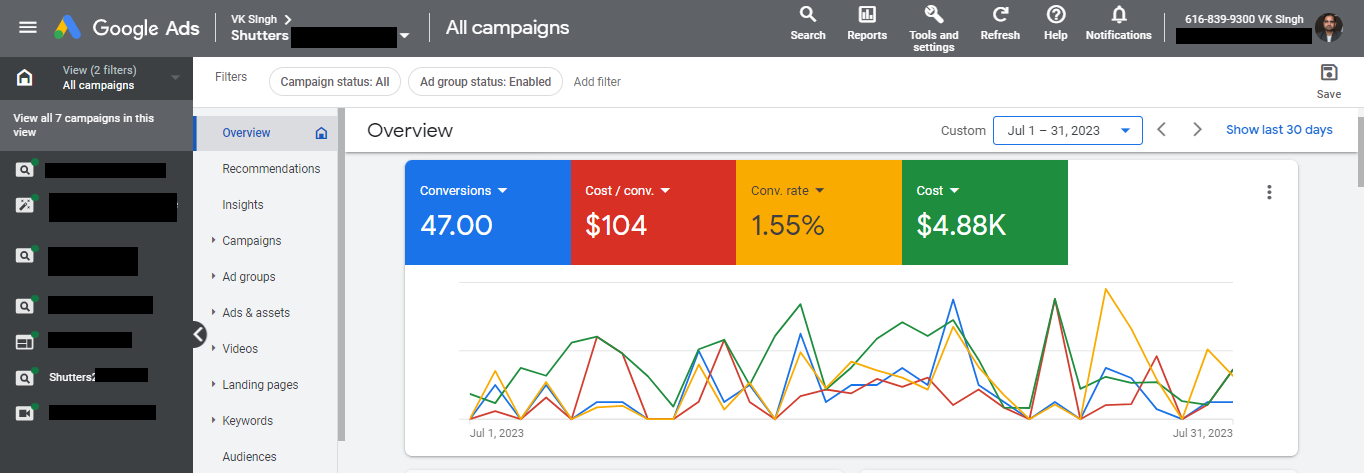Open the Jul 1 – 31, 2023 date picker
1364x473 pixels.
coord(1067,130)
